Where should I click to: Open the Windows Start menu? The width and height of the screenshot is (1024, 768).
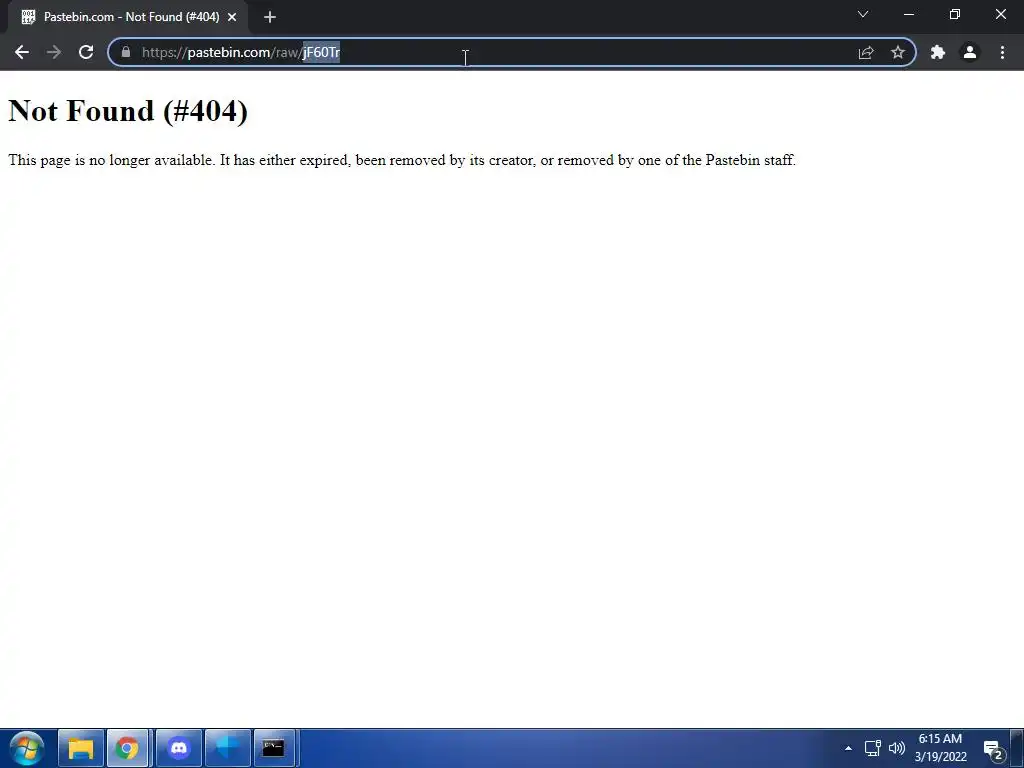(27, 748)
